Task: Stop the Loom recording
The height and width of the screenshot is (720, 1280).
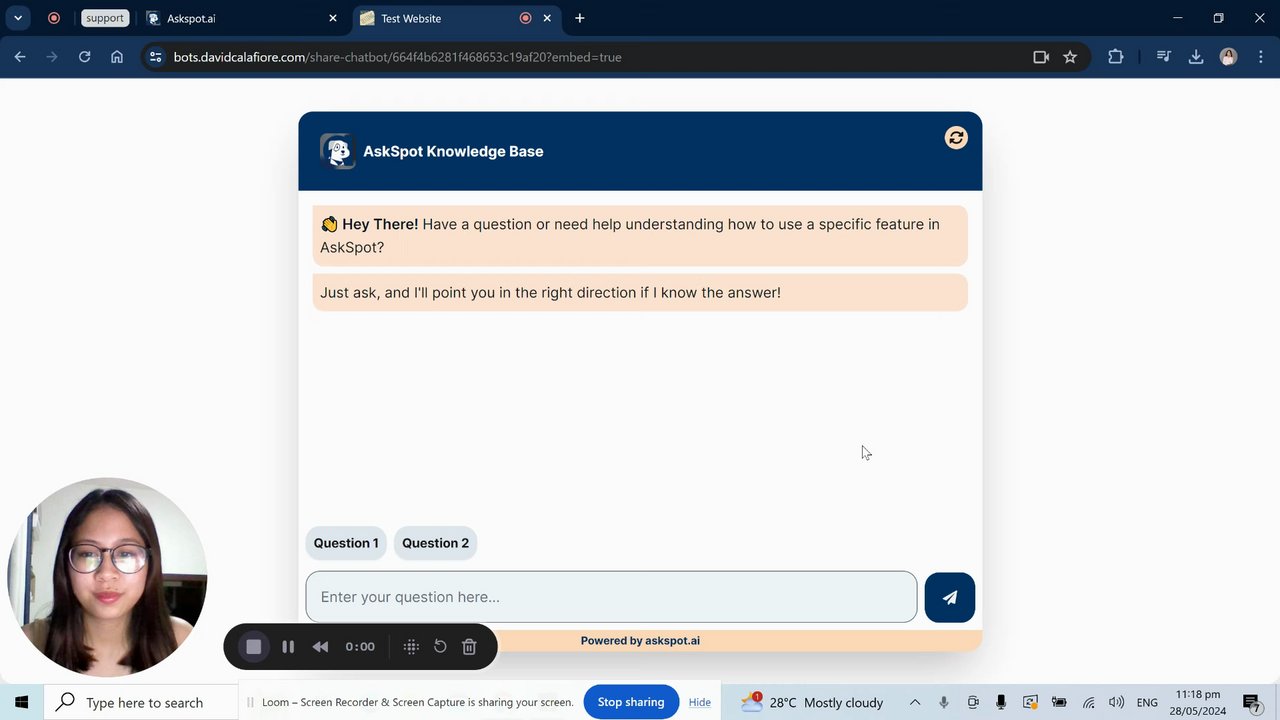Action: click(x=254, y=647)
